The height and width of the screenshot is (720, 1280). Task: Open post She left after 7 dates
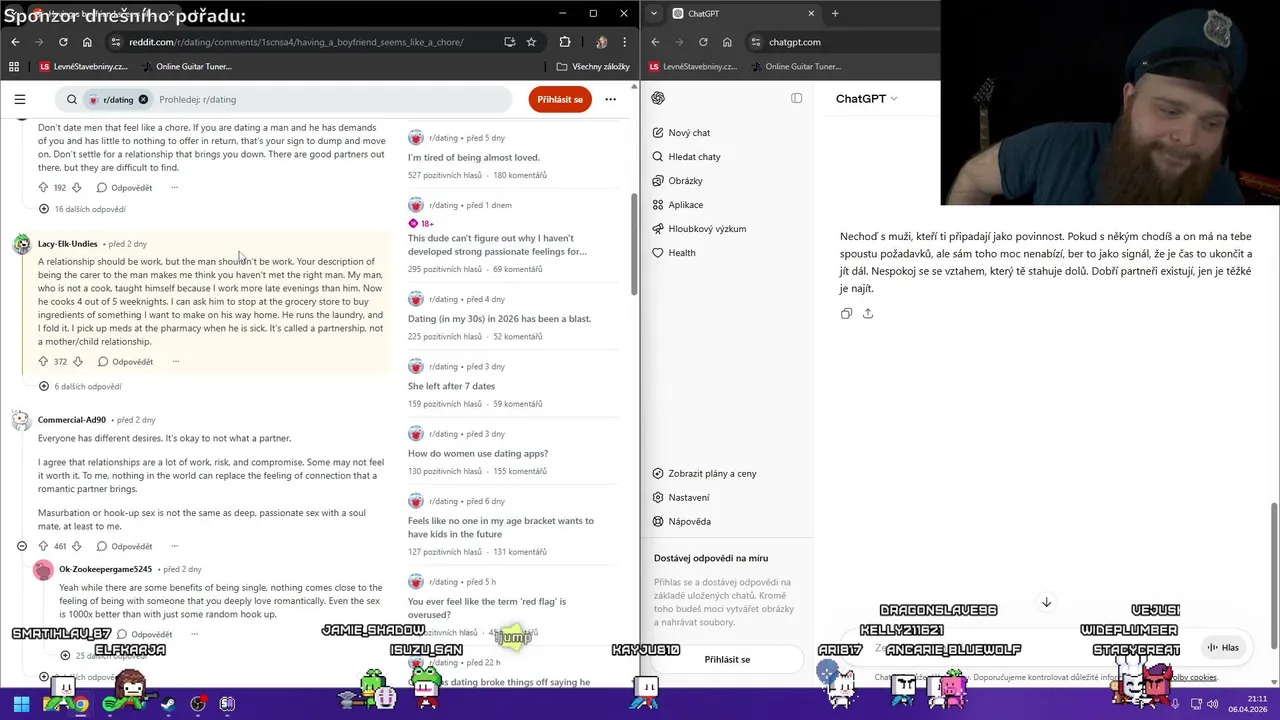451,386
